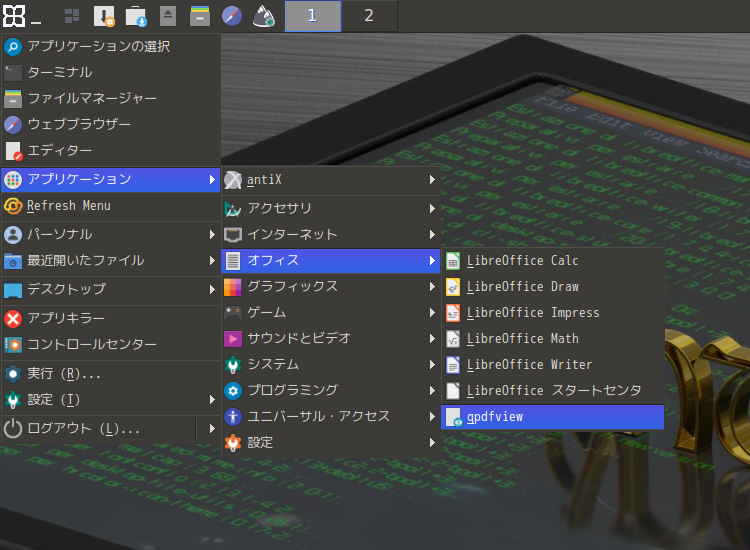Click the ゲーム controller icon
This screenshot has height=550, width=750.
coord(233,313)
